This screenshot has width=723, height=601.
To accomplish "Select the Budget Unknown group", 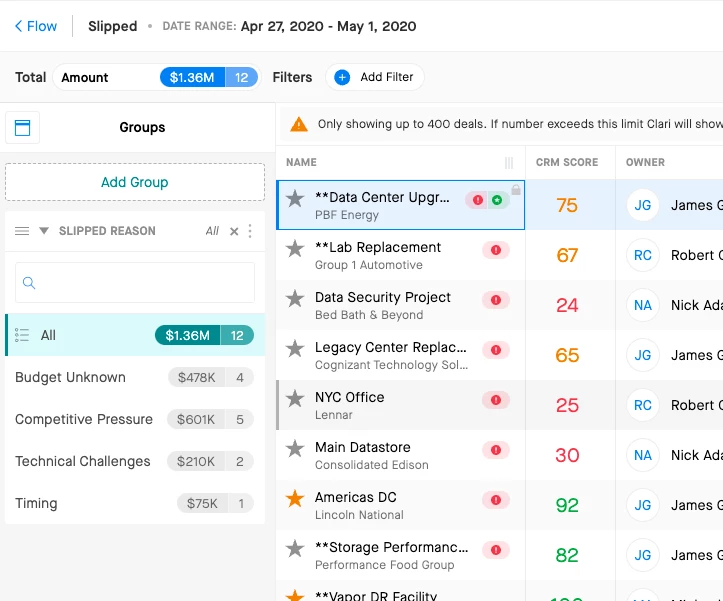I will coord(135,377).
